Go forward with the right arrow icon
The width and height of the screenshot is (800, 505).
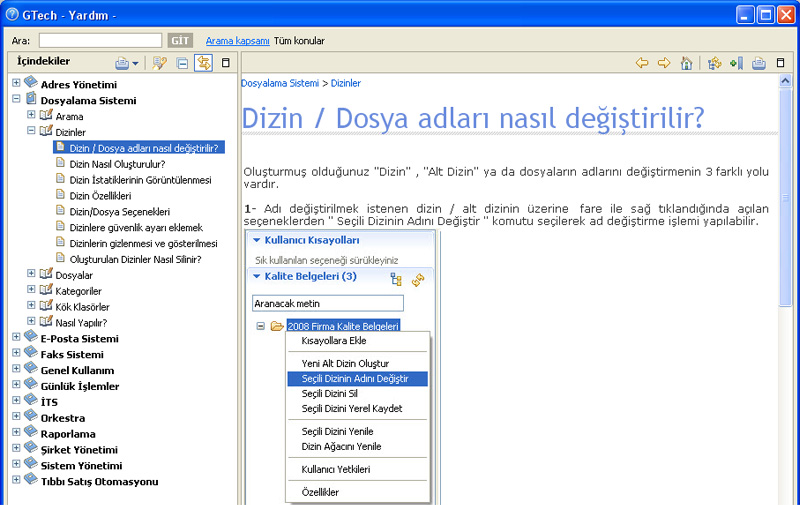(664, 63)
